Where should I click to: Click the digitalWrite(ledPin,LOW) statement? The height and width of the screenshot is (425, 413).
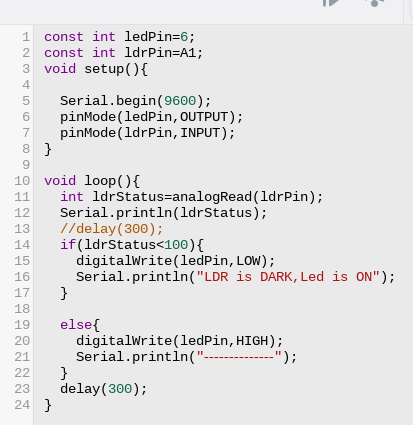tap(175, 261)
